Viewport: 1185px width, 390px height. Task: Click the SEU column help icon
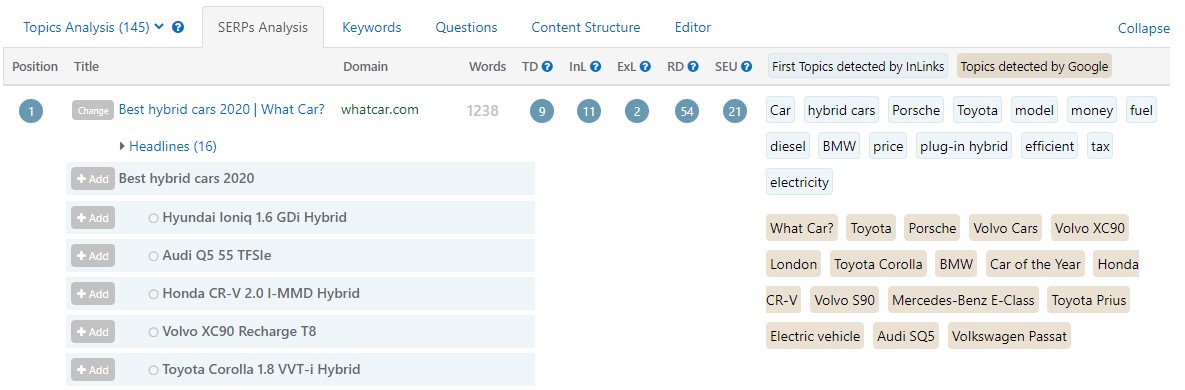pyautogui.click(x=747, y=67)
